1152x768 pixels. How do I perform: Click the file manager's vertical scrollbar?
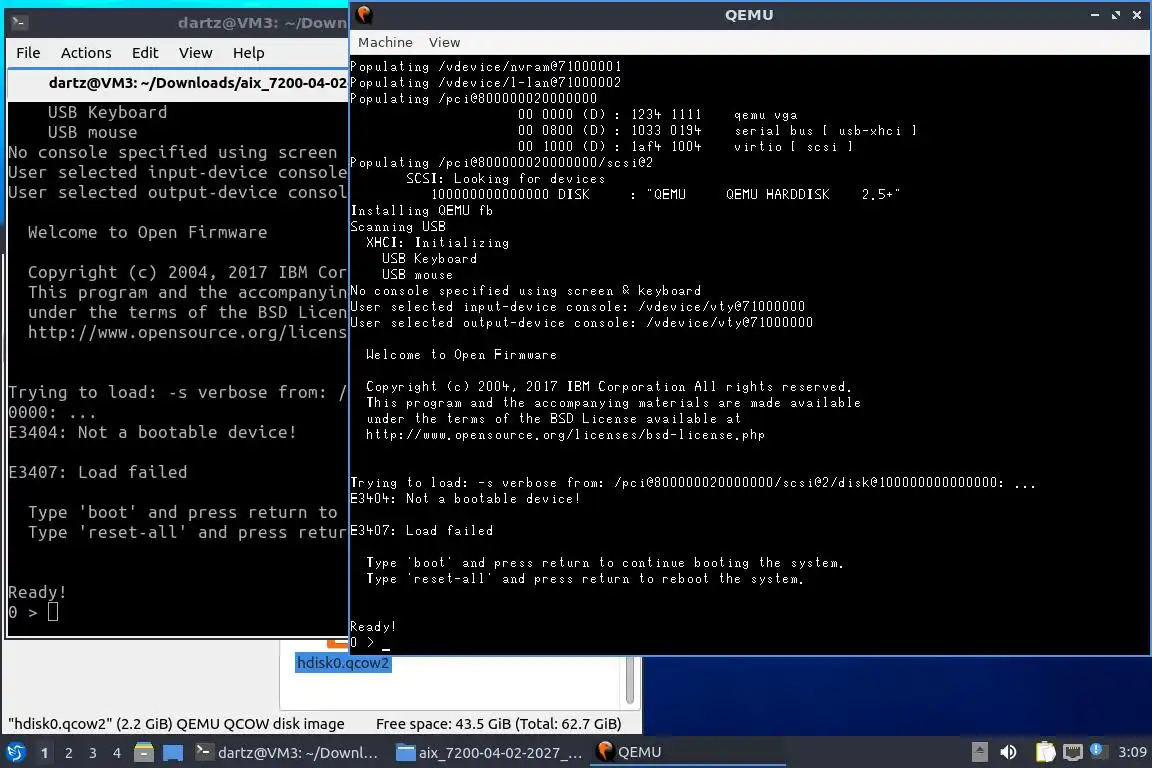pyautogui.click(x=630, y=681)
